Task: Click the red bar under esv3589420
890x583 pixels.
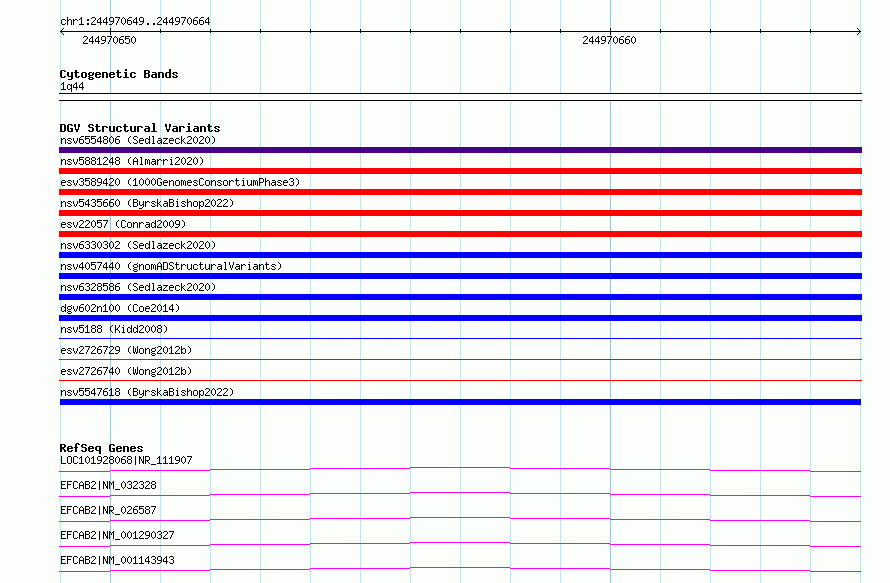Action: tap(460, 192)
